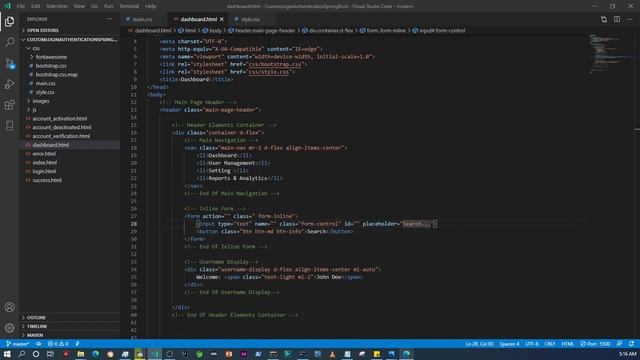The height and width of the screenshot is (360, 640).
Task: Select the dashboard.html tab
Action: click(x=198, y=19)
